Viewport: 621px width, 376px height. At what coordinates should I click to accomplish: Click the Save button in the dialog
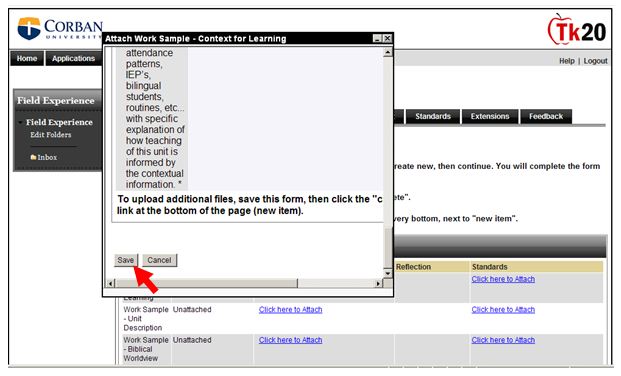[126, 260]
